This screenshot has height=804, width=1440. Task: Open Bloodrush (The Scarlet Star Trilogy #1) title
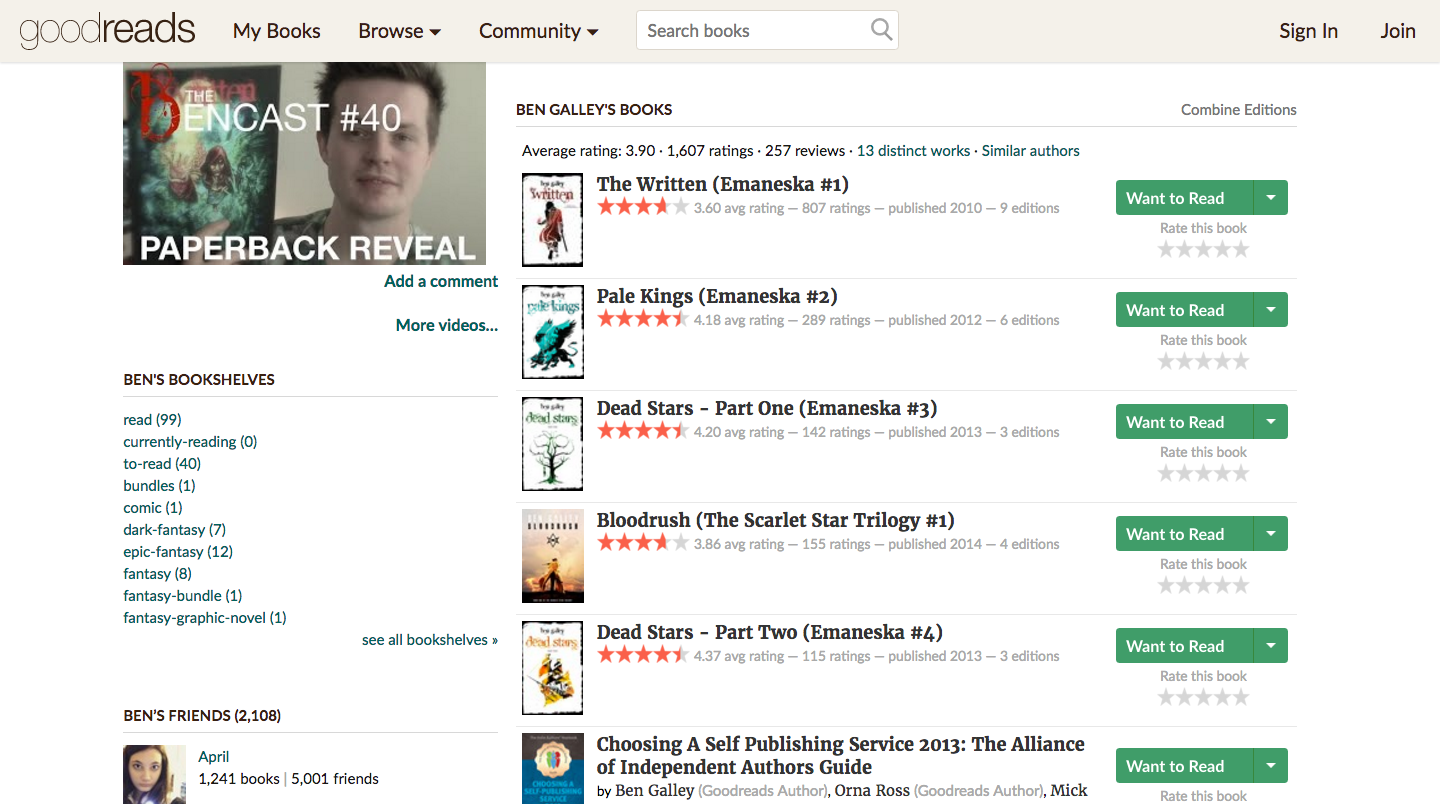pos(776,520)
